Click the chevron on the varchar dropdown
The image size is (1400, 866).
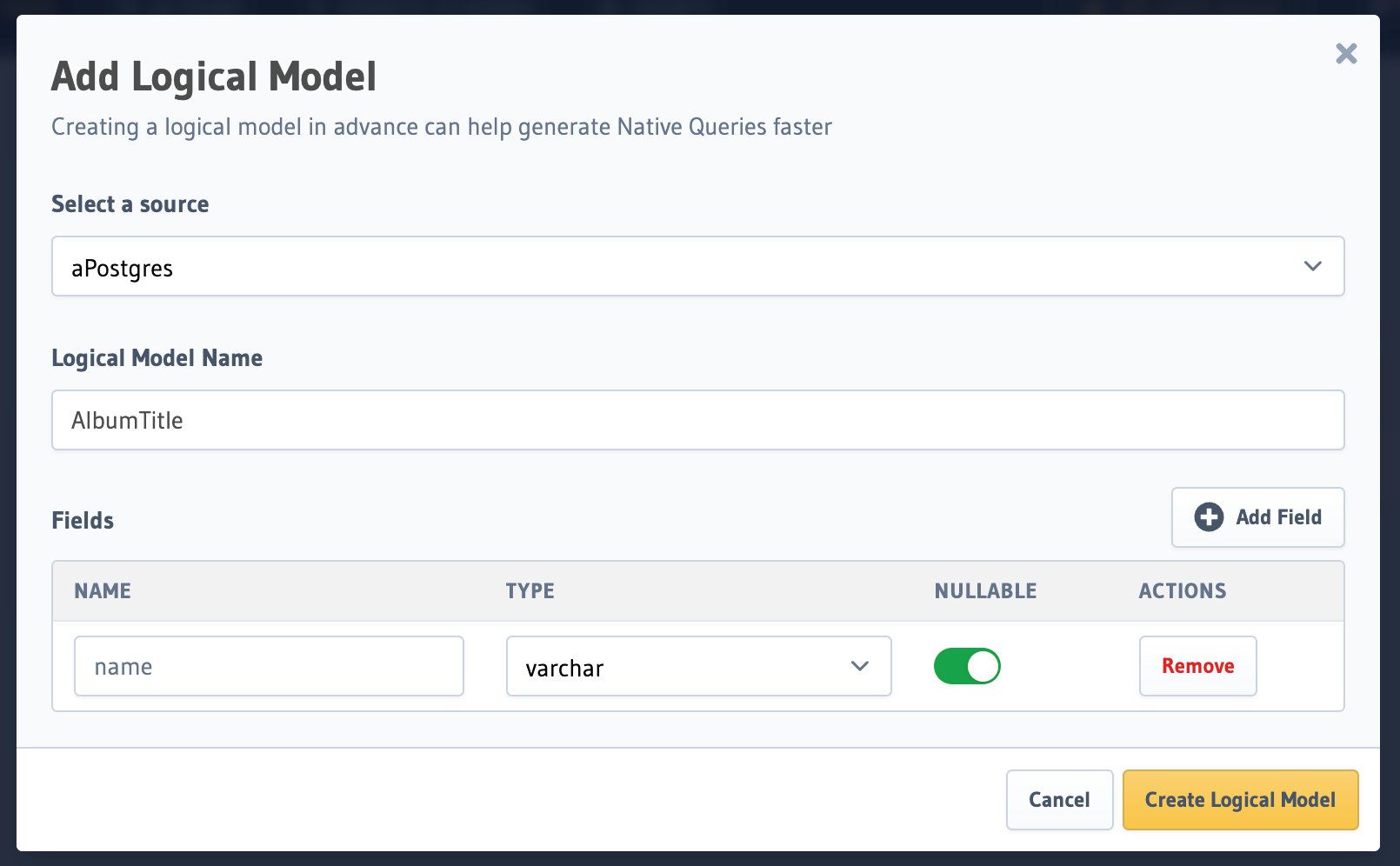point(860,666)
